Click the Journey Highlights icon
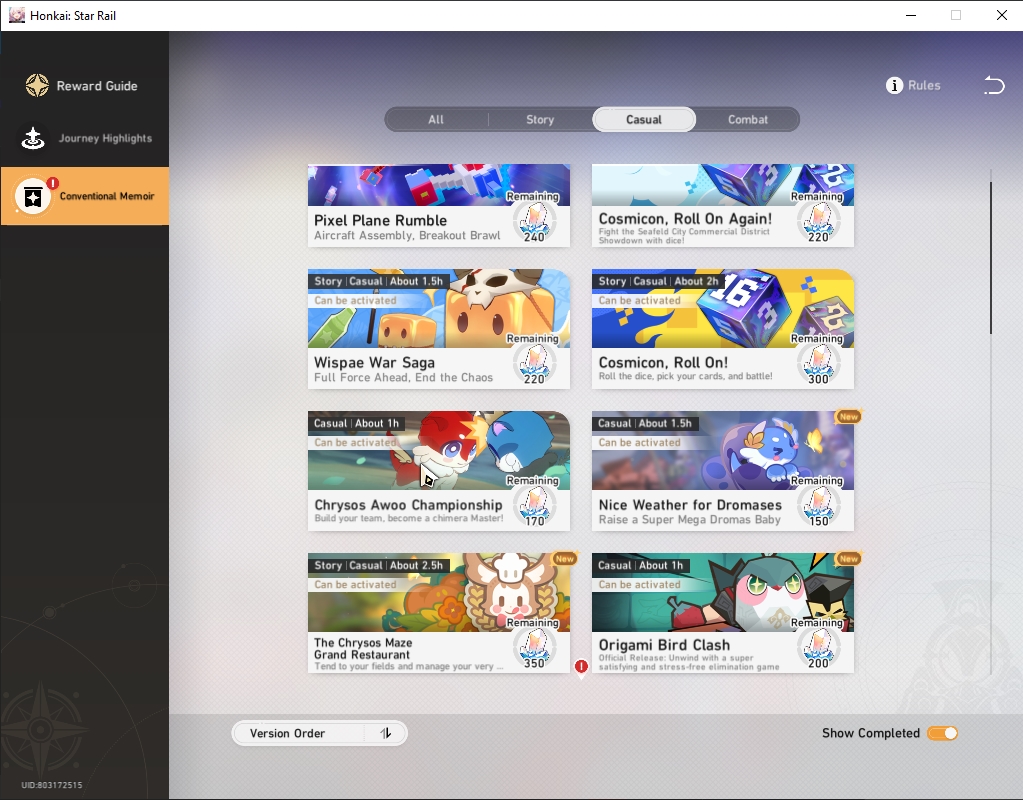This screenshot has width=1023, height=800. click(x=33, y=138)
